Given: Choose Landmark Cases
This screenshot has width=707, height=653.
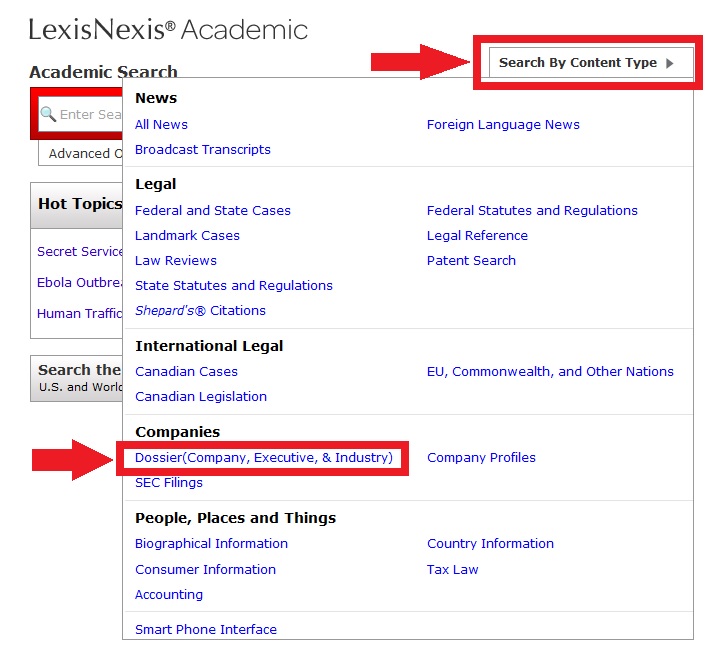Looking at the screenshot, I should (187, 235).
